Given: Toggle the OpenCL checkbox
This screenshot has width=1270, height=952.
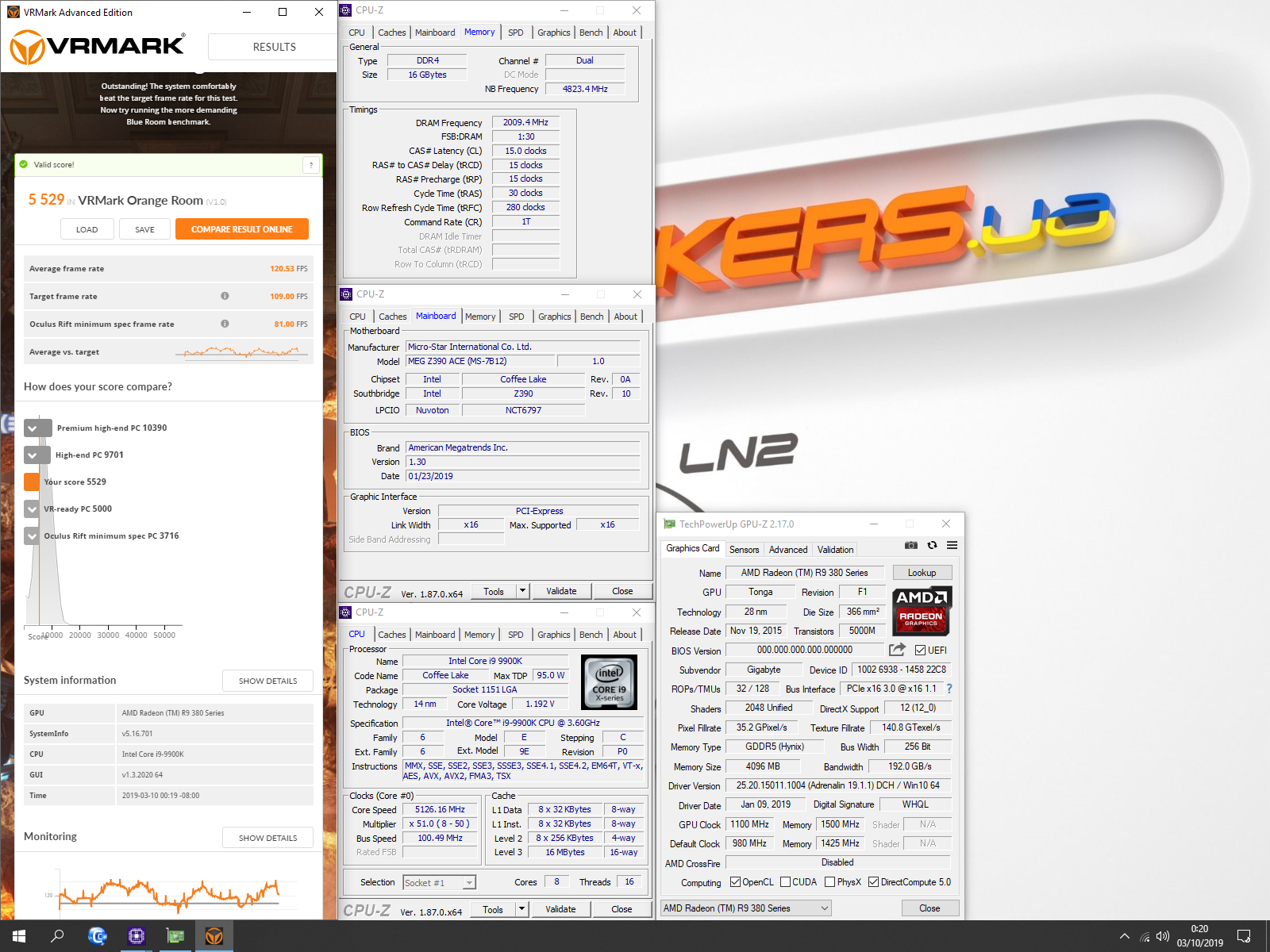Looking at the screenshot, I should click(x=735, y=882).
